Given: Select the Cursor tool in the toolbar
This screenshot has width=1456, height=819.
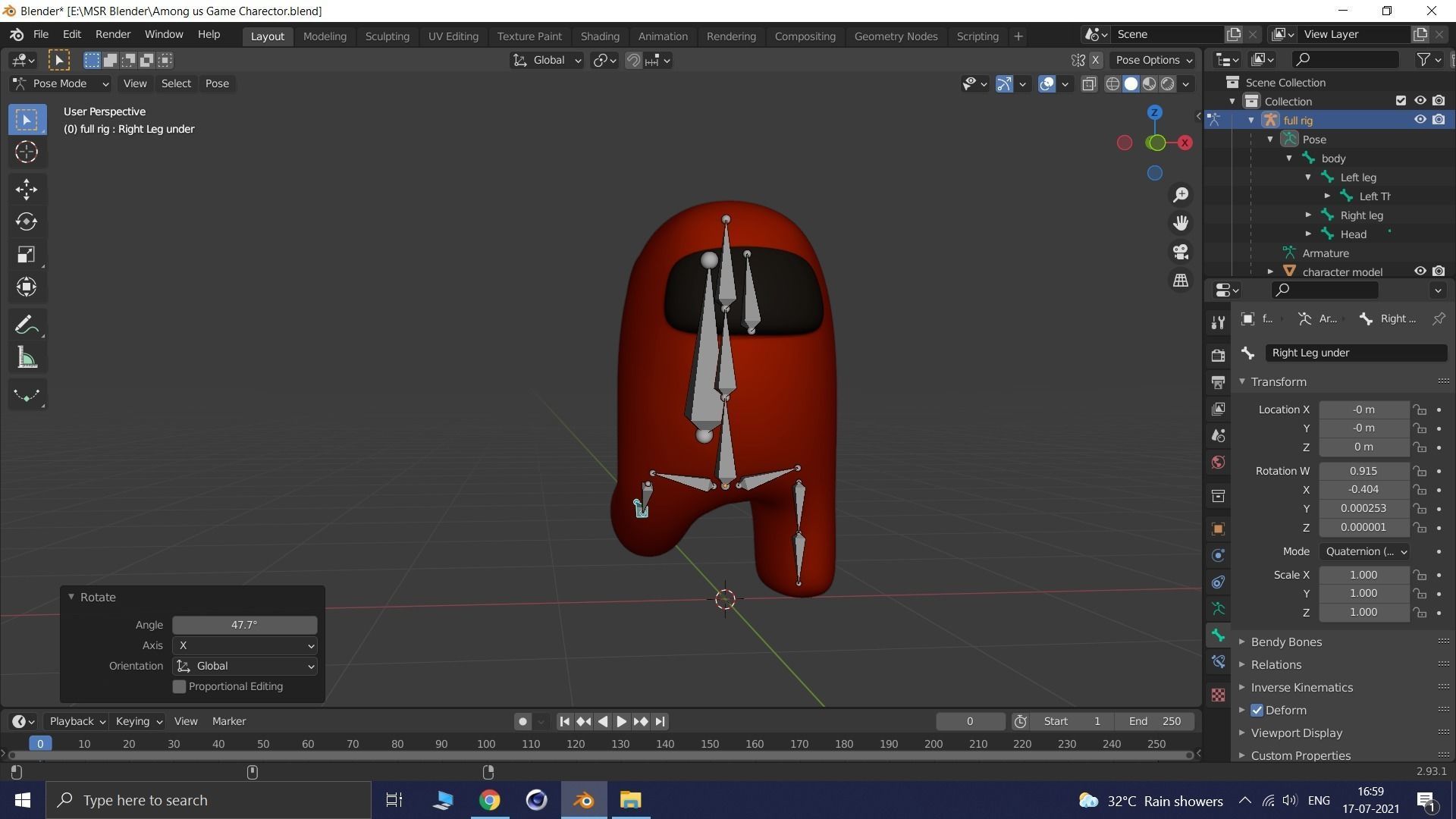Looking at the screenshot, I should coord(27,152).
